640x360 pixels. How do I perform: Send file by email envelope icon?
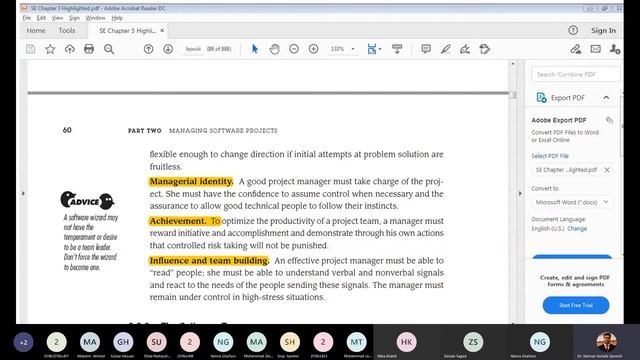596,49
